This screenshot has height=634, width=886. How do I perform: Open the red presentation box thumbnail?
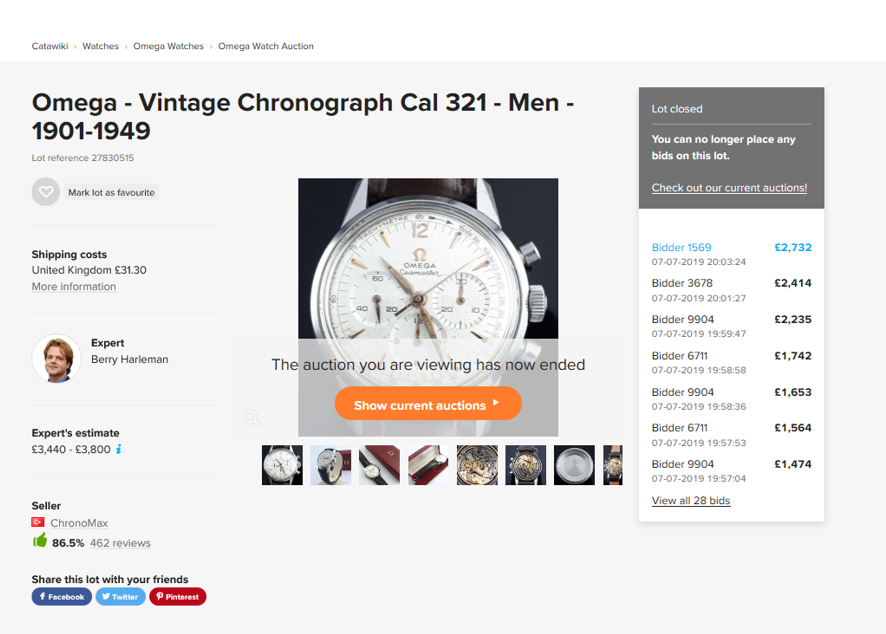pyautogui.click(x=428, y=464)
